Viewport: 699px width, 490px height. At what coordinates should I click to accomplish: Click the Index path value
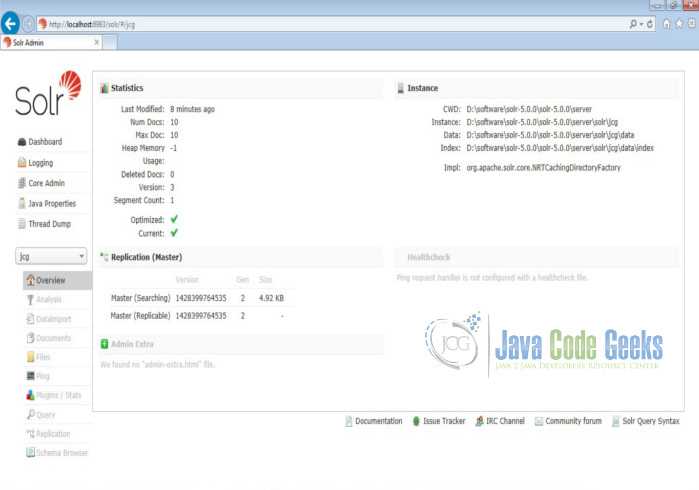pos(560,148)
